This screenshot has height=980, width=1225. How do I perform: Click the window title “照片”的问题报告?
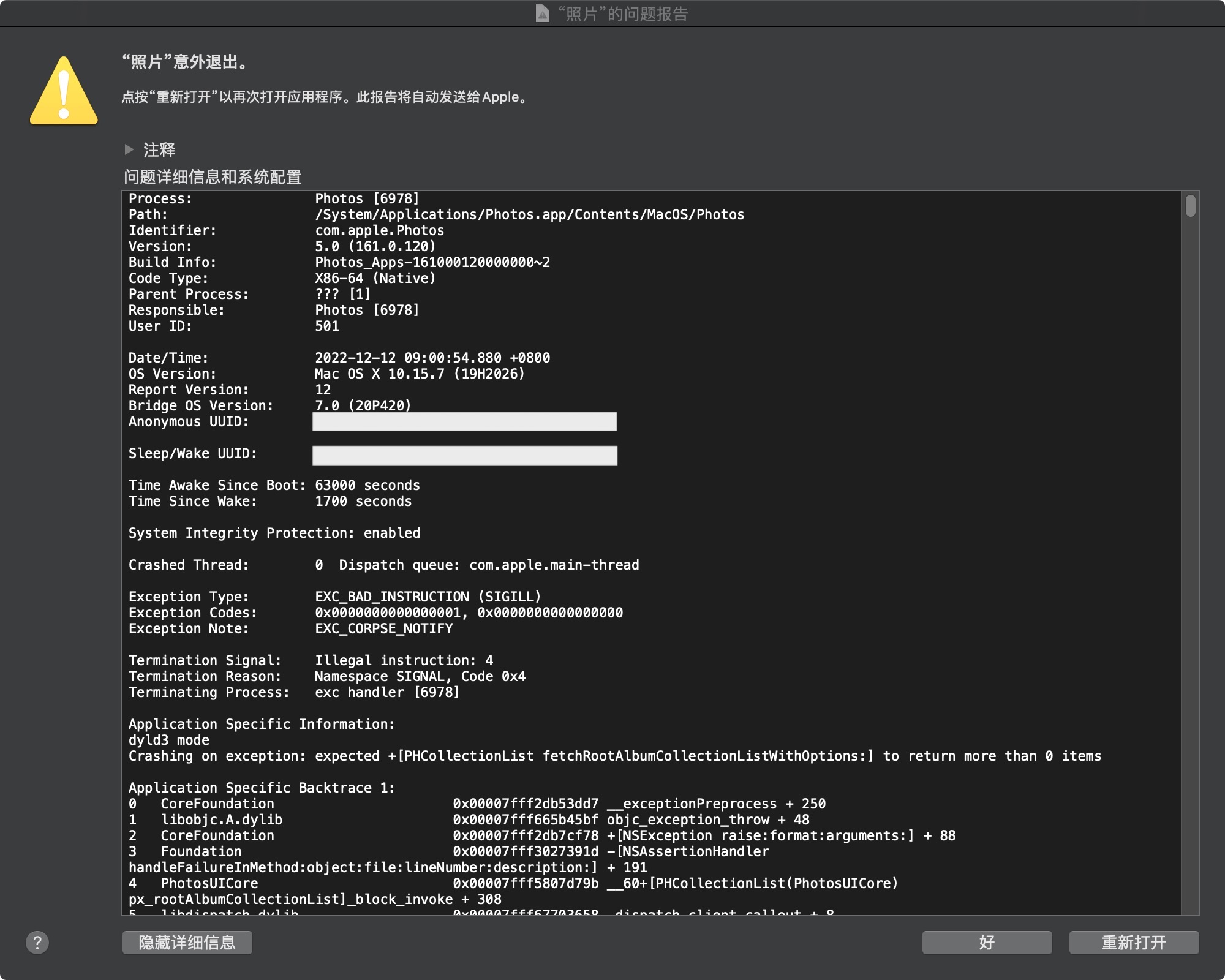[x=622, y=13]
